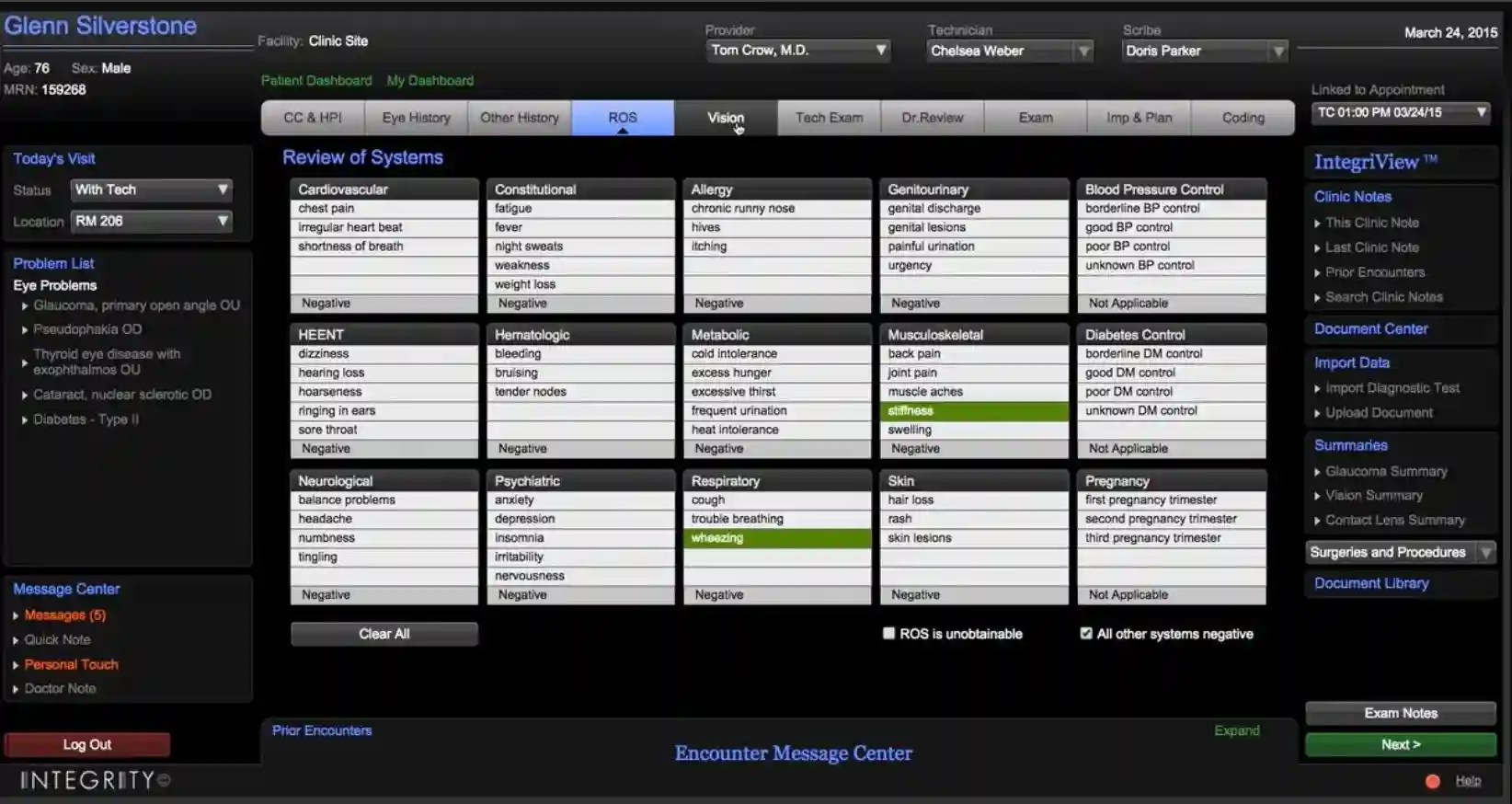Click the Help link

[x=1468, y=781]
